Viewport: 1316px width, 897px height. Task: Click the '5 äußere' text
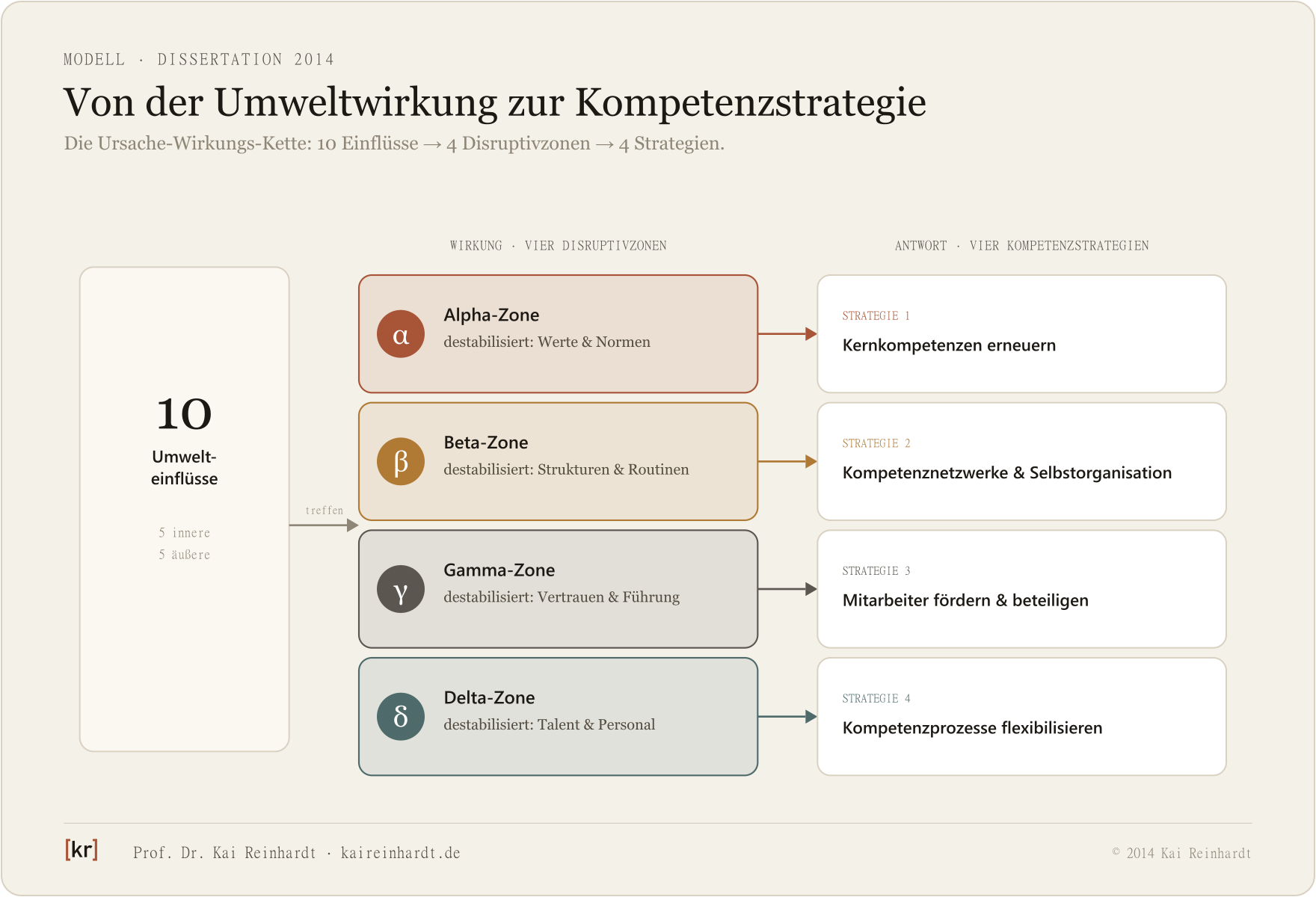click(184, 555)
